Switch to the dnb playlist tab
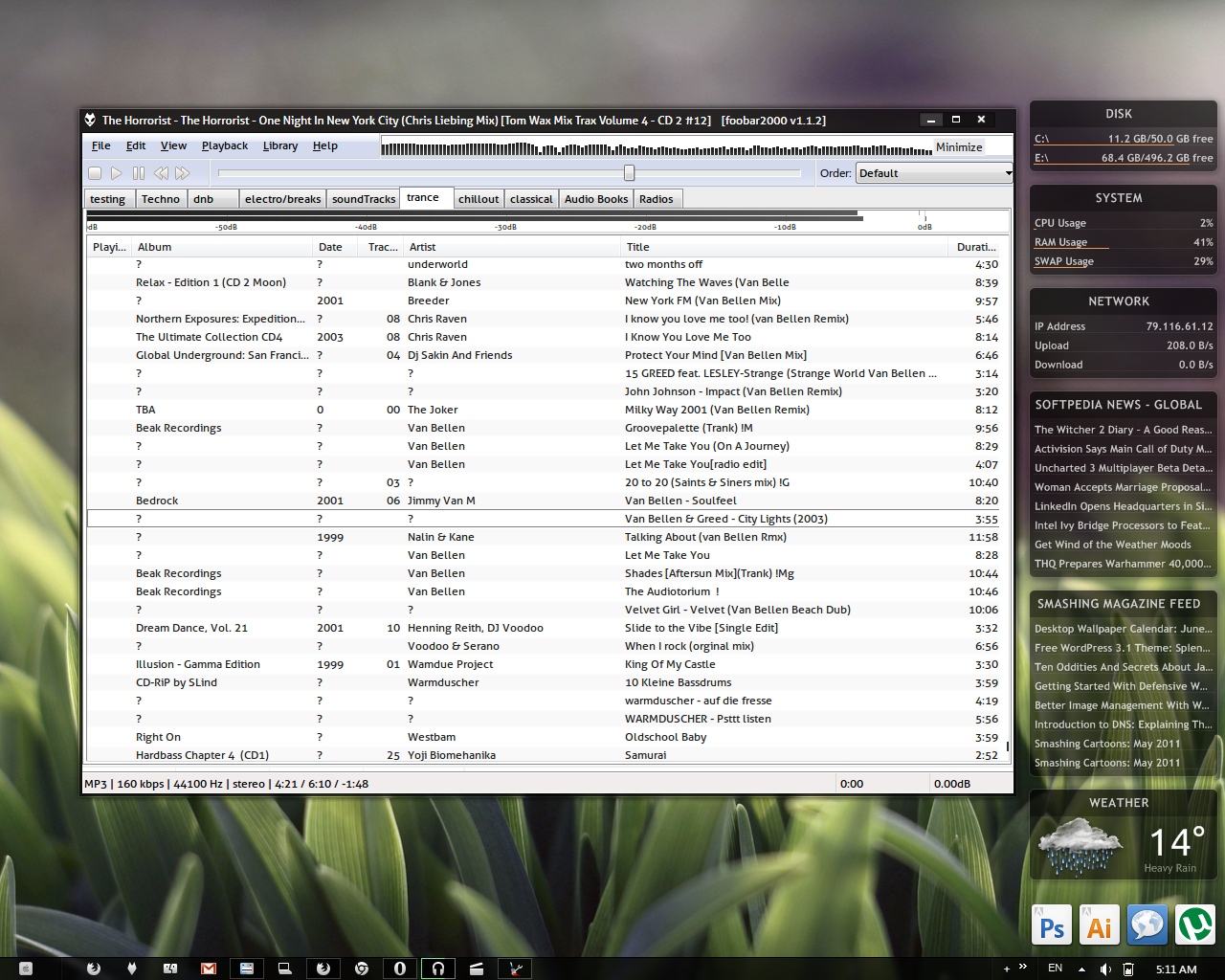Image resolution: width=1225 pixels, height=980 pixels. tap(212, 199)
